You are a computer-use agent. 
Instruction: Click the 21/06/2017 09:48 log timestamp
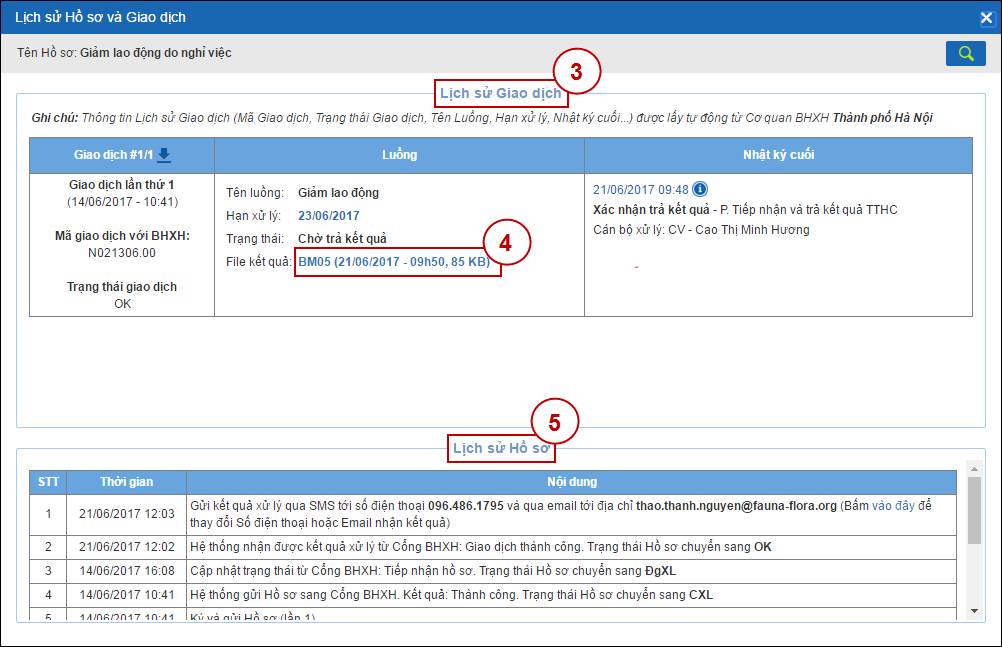click(640, 189)
